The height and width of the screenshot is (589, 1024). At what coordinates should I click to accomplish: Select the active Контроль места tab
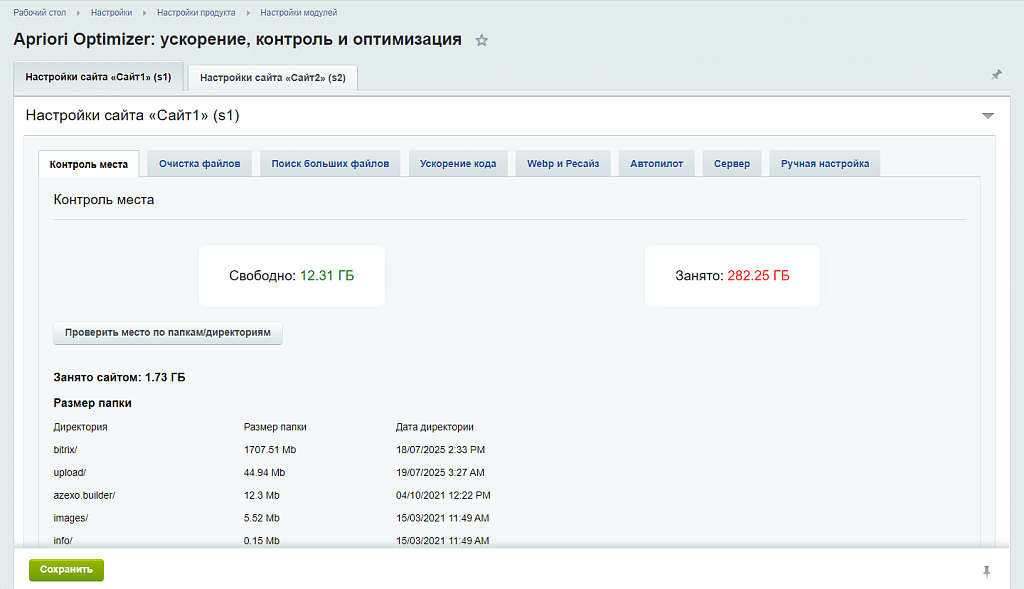click(x=89, y=163)
